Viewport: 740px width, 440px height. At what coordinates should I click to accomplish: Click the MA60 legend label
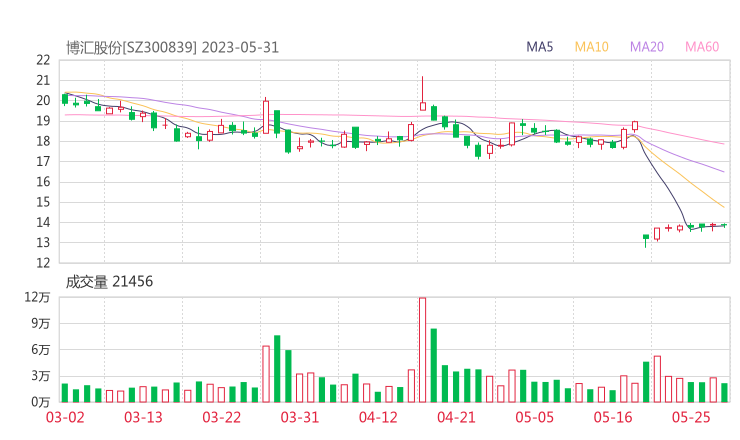[x=702, y=47]
